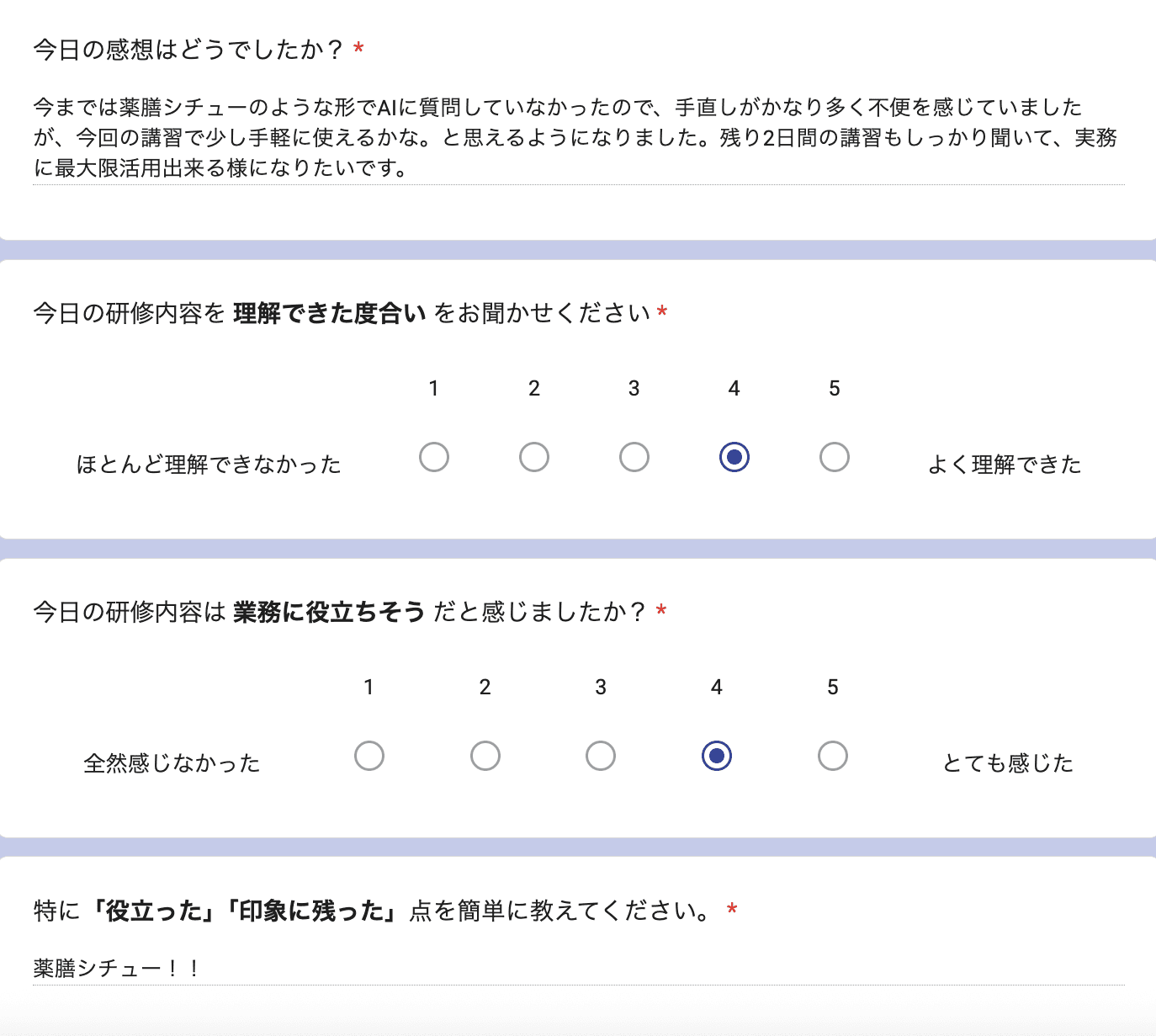Click the 全然感じなかった scale label
This screenshot has height=1036, width=1156.
pos(172,763)
